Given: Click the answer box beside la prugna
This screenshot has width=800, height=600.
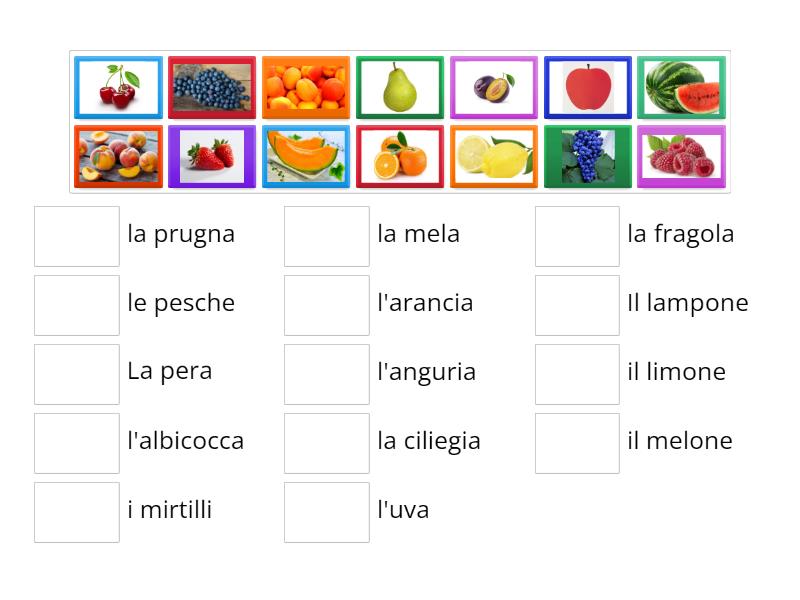Looking at the screenshot, I should point(76,234).
